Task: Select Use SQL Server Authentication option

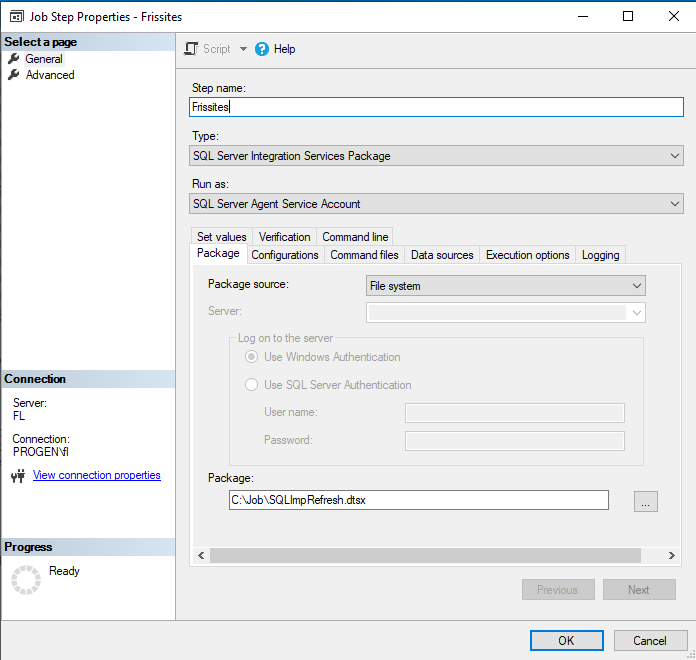Action: (x=252, y=385)
